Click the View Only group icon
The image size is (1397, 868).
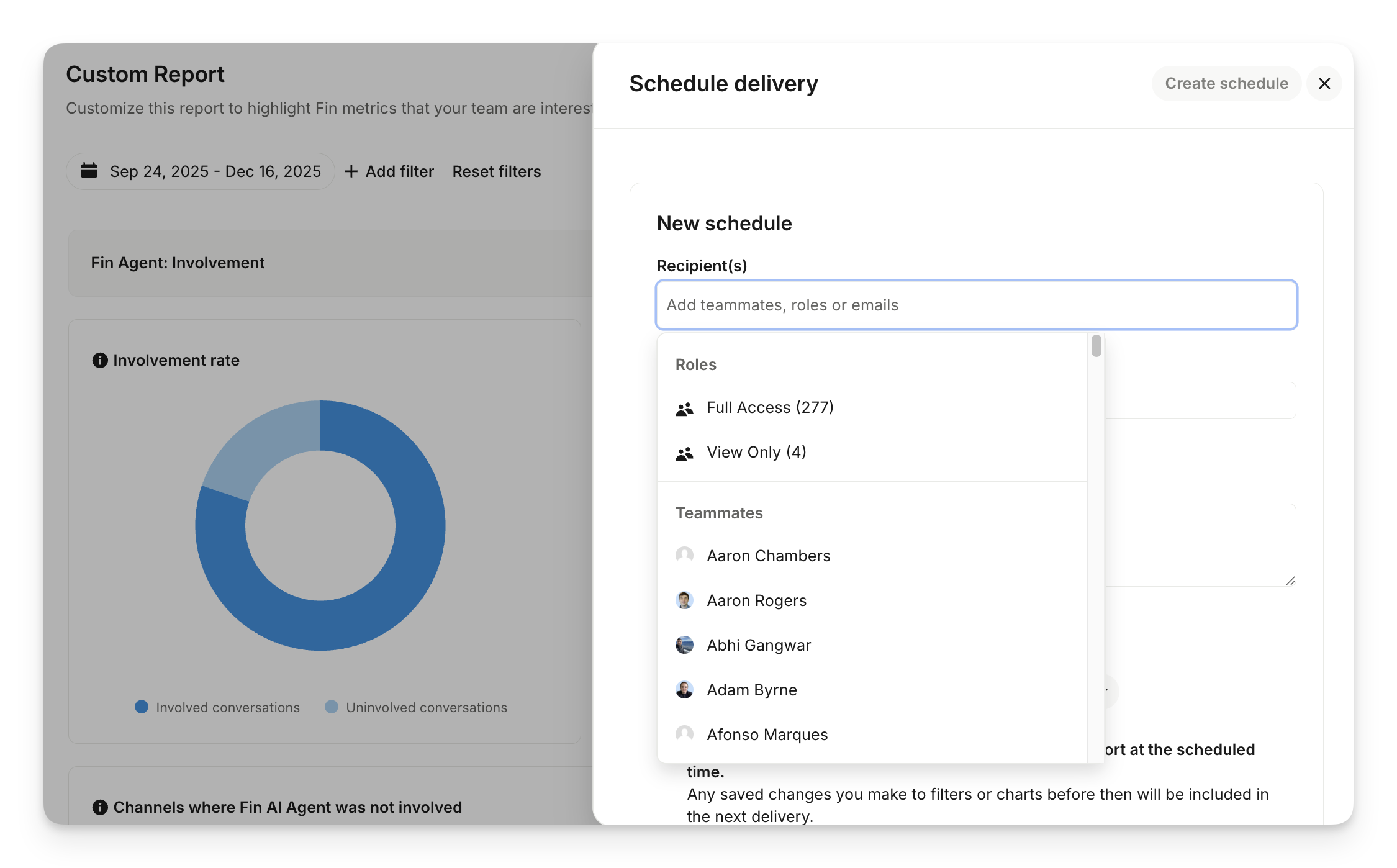click(684, 453)
